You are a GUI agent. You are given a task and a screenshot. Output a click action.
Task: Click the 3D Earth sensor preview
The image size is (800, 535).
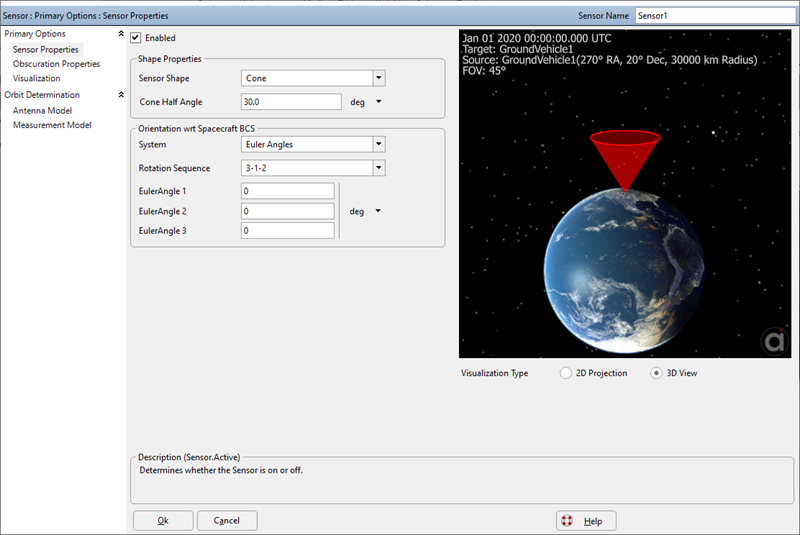coord(625,194)
